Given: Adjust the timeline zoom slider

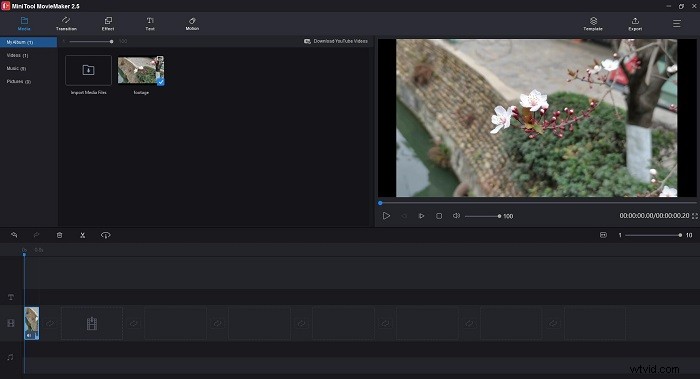Looking at the screenshot, I should tap(653, 235).
